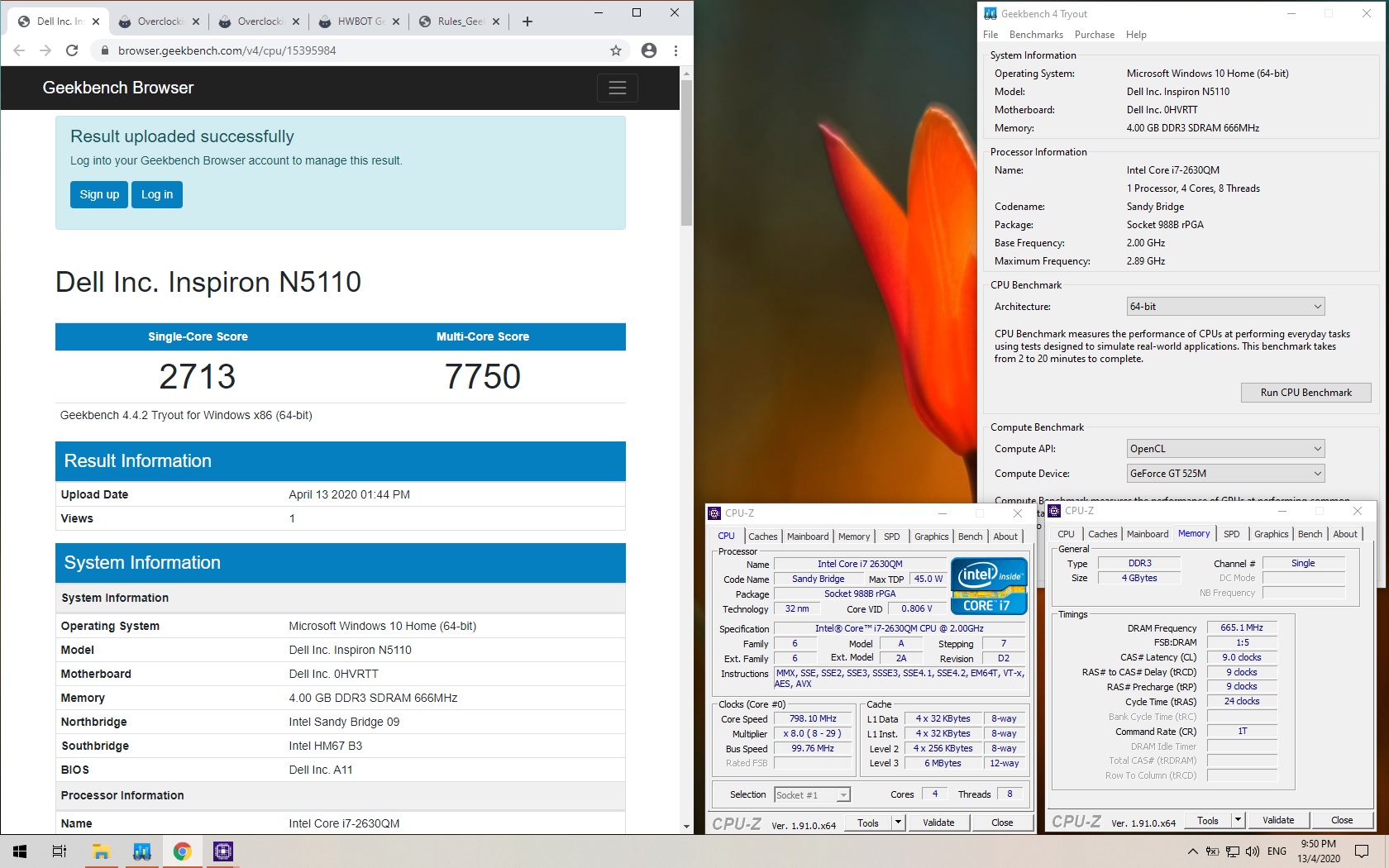Click the CPU-Z taskbar icon

click(x=223, y=851)
